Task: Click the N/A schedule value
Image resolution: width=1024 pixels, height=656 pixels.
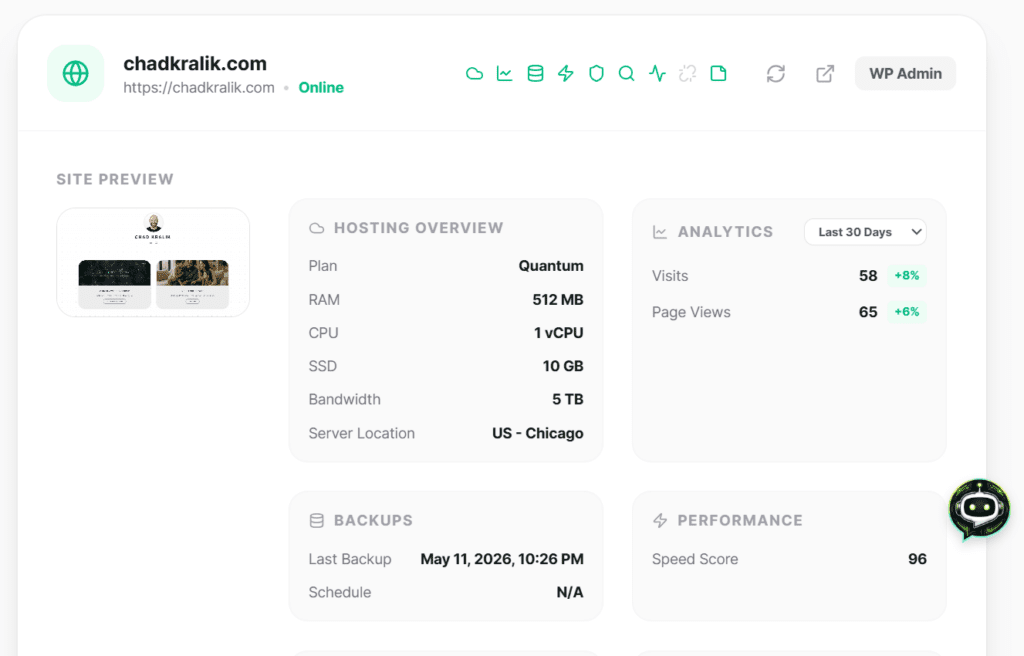Action: [569, 593]
